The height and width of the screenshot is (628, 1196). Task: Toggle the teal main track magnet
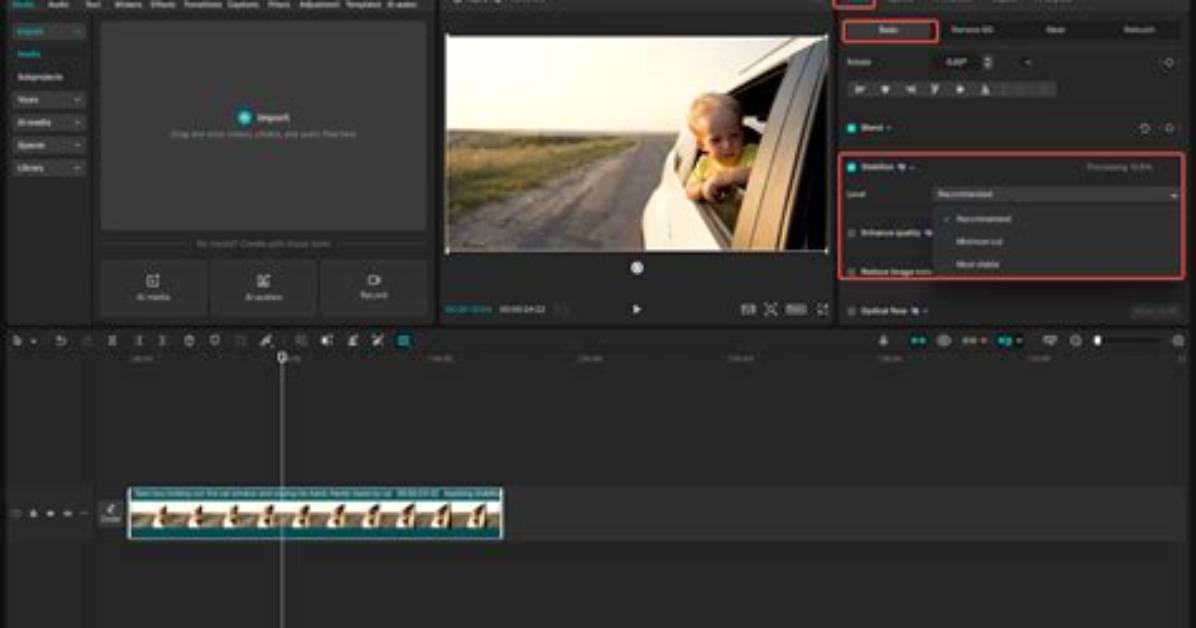[918, 341]
